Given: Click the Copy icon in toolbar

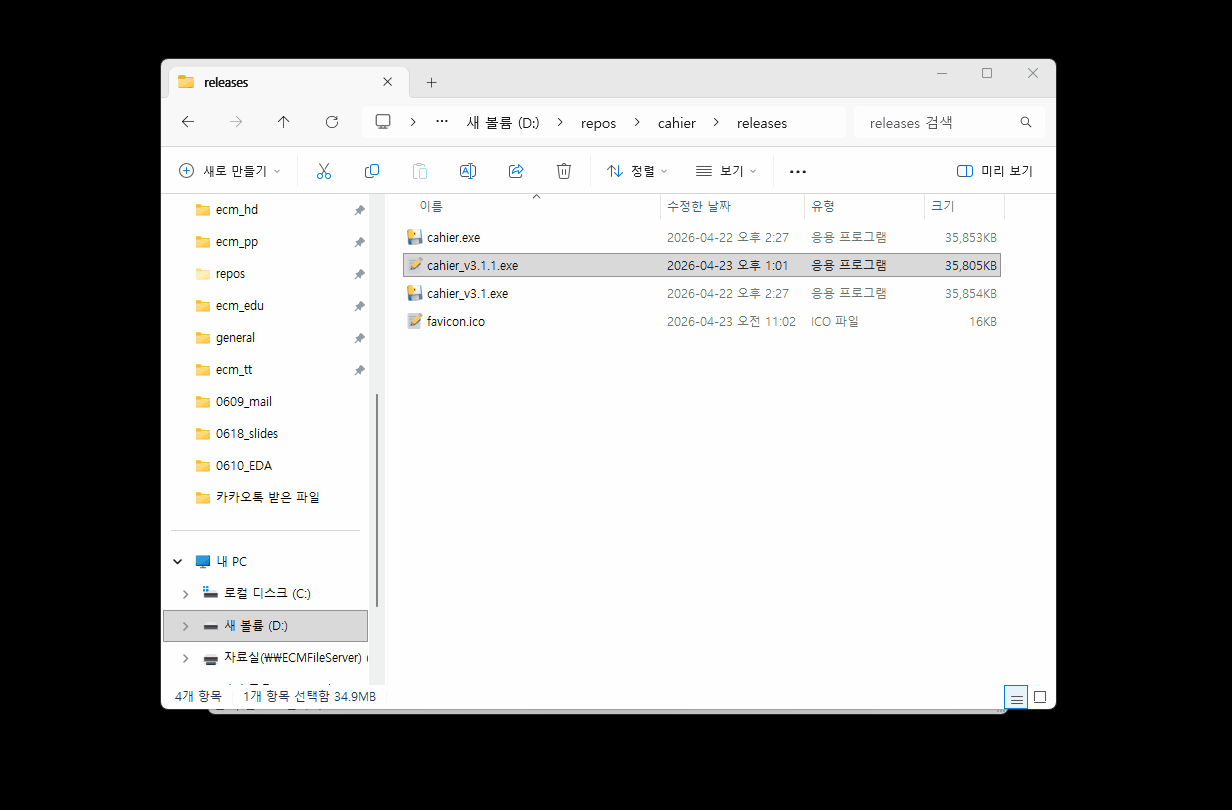Looking at the screenshot, I should [x=372, y=171].
